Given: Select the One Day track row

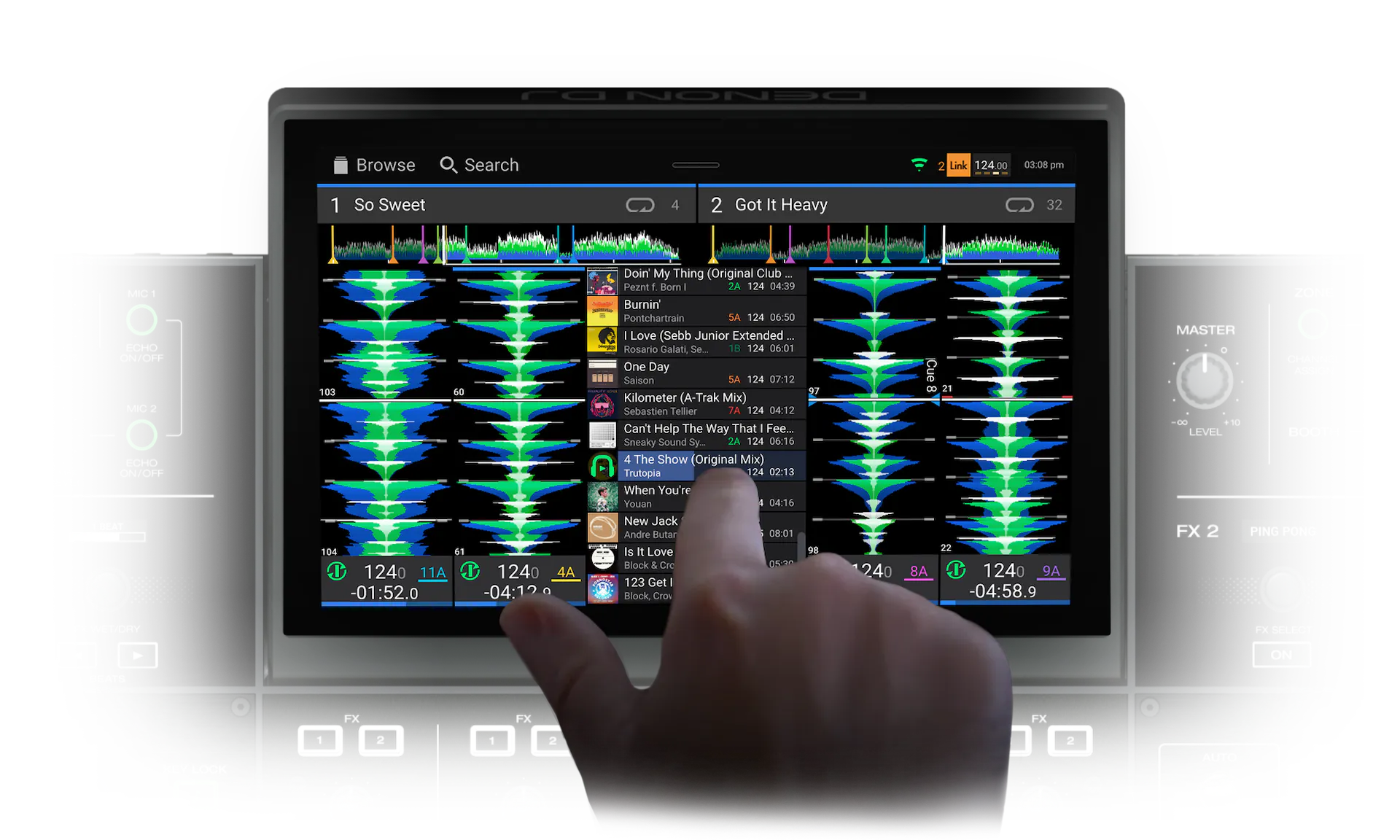Looking at the screenshot, I should pos(696,373).
